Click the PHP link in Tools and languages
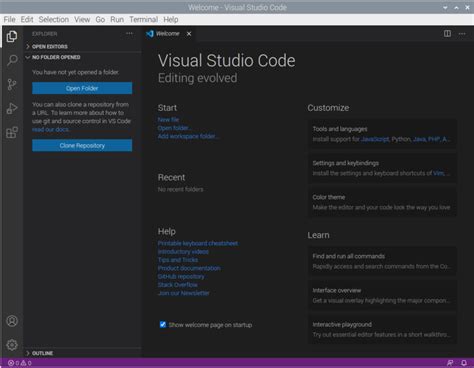474x368 pixels. point(434,139)
